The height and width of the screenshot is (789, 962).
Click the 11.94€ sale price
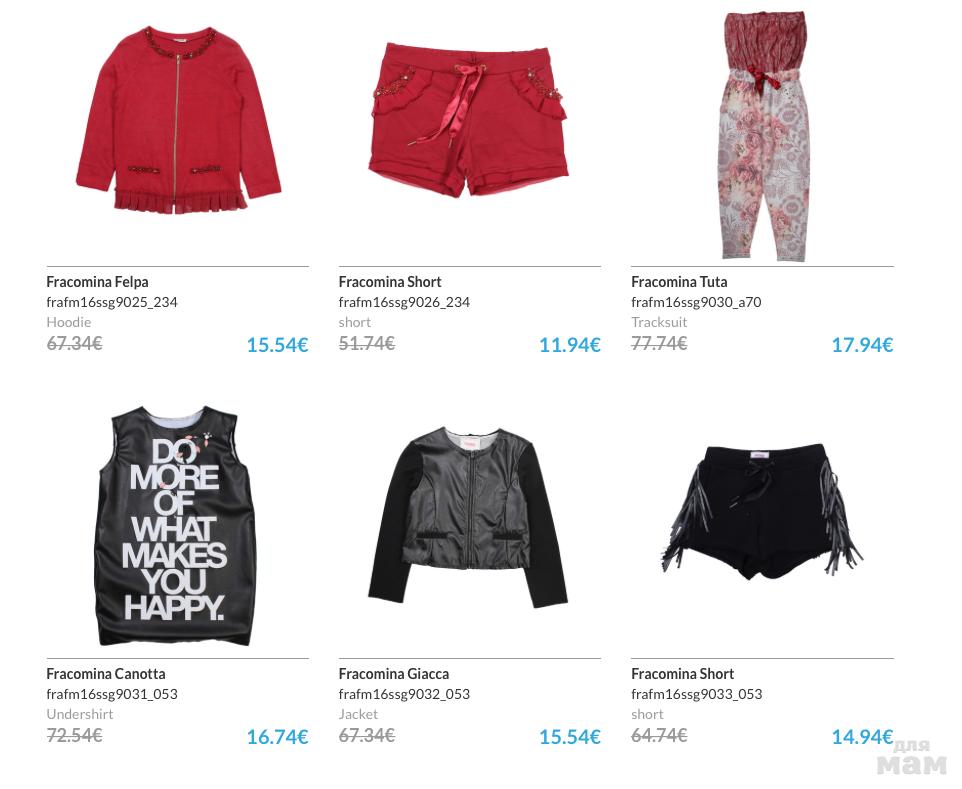[569, 345]
